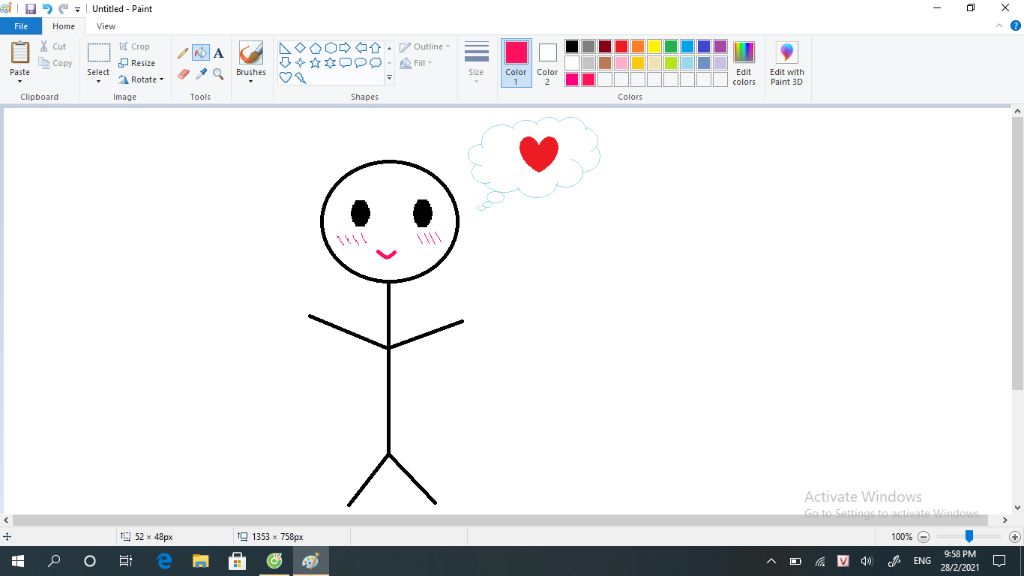Image resolution: width=1024 pixels, height=576 pixels.
Task: Click the zoom slider handle
Action: click(969, 536)
